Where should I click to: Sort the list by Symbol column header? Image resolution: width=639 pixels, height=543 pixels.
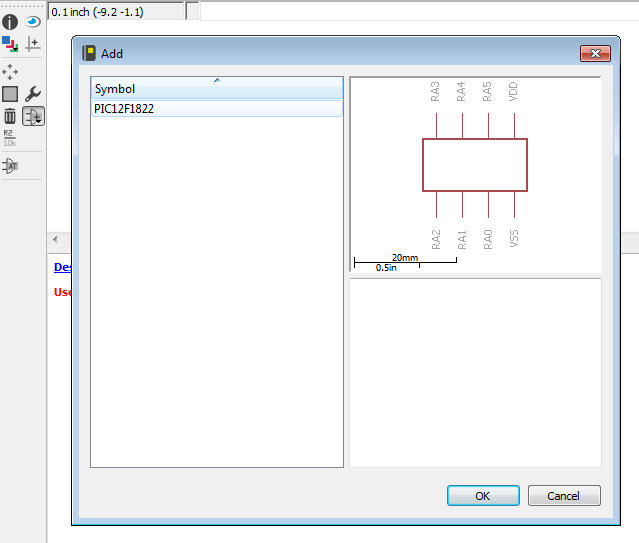(x=217, y=88)
